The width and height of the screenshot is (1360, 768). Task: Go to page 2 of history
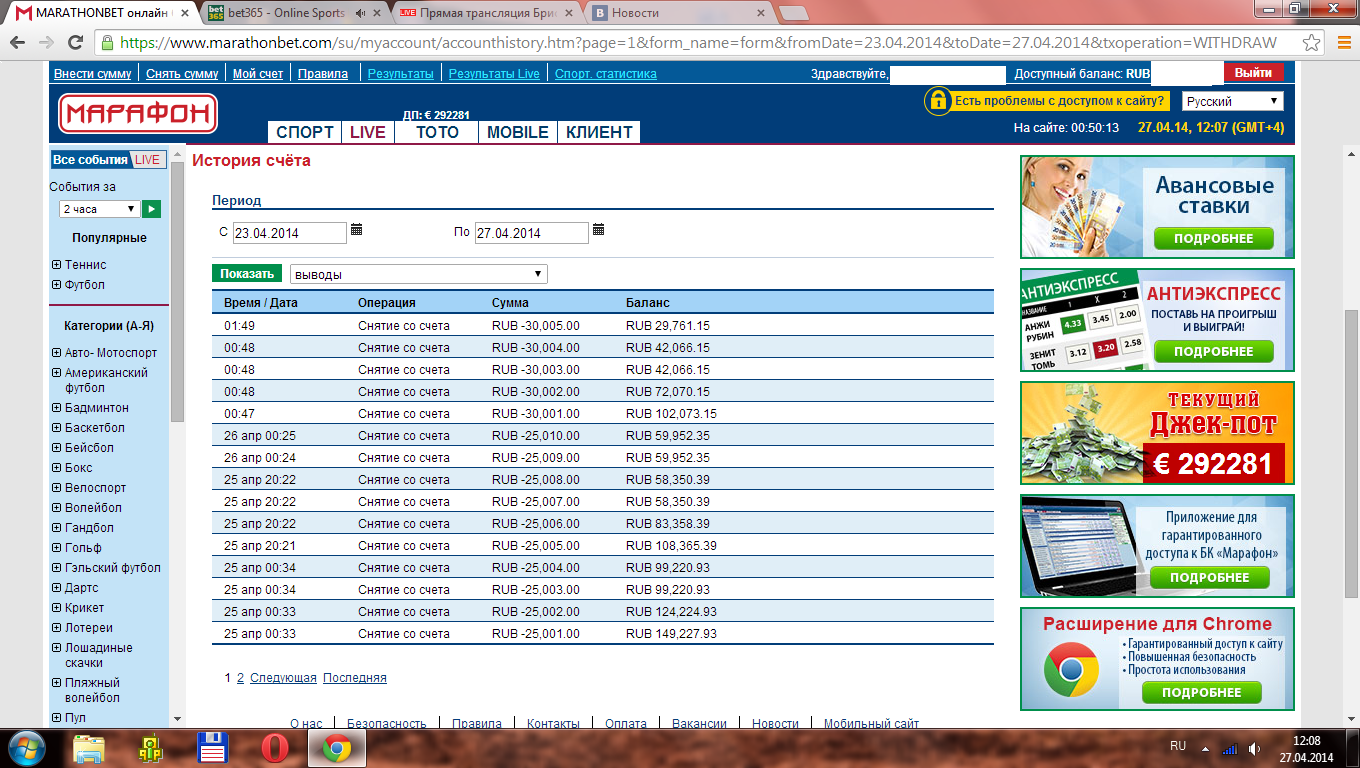tap(240, 678)
